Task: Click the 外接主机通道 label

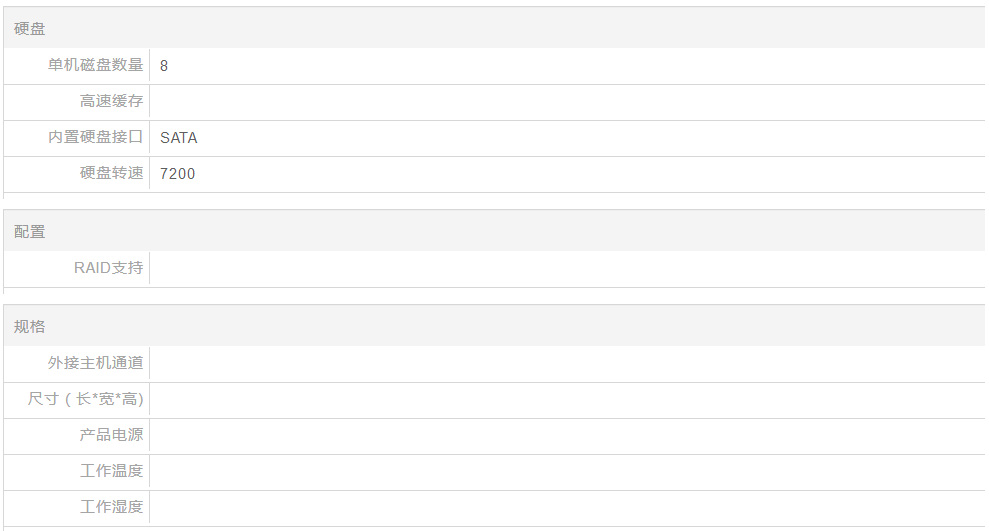Action: [95, 362]
